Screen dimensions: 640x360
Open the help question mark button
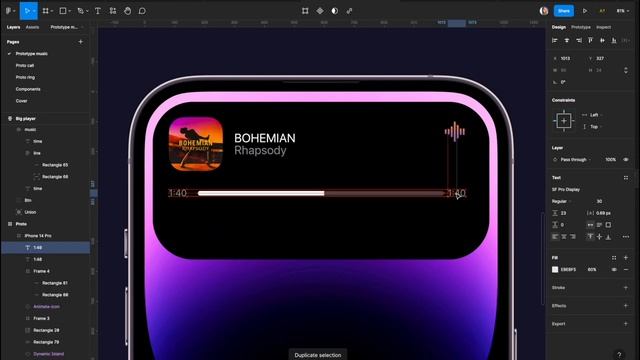point(619,354)
